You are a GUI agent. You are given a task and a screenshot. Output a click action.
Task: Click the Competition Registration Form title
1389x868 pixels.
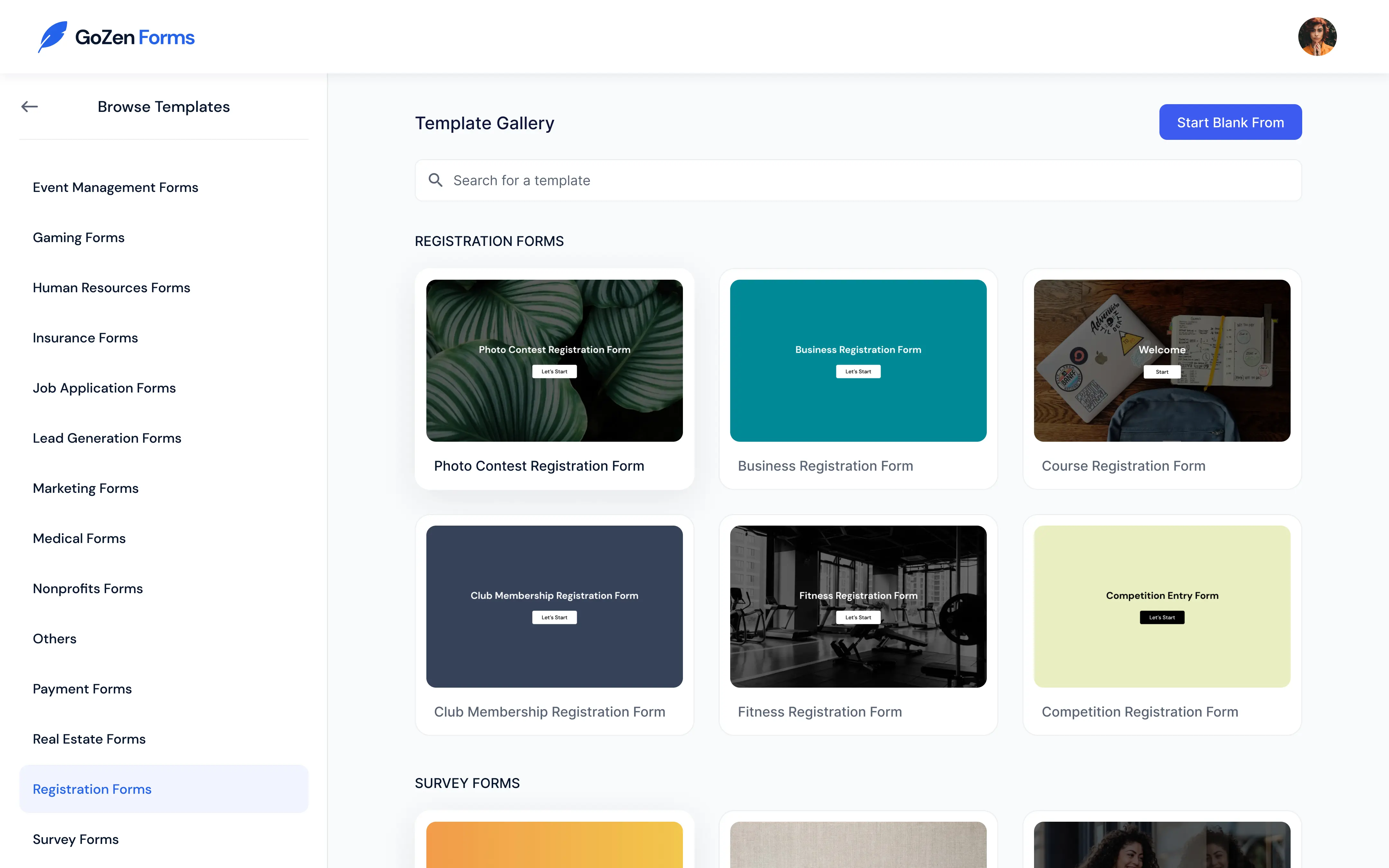coord(1140,712)
